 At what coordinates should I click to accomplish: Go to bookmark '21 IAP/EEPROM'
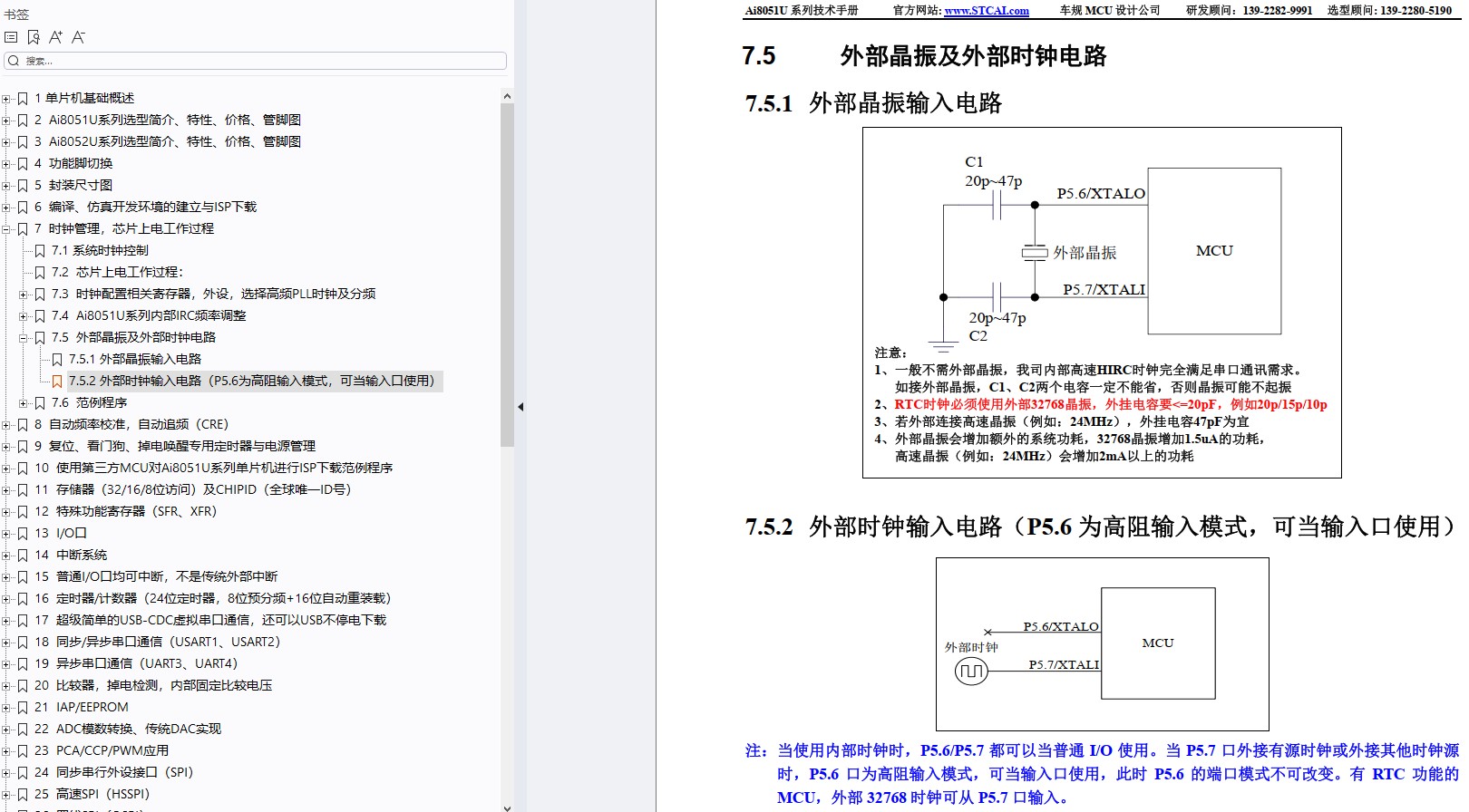pos(82,707)
